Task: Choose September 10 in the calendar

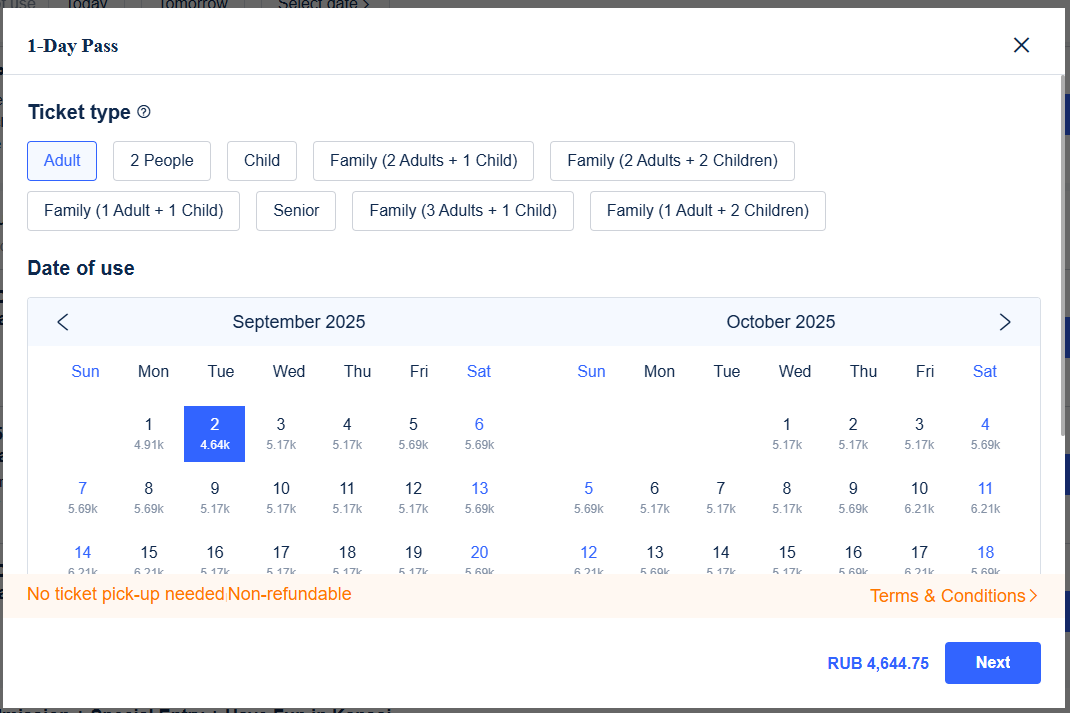Action: pos(280,498)
